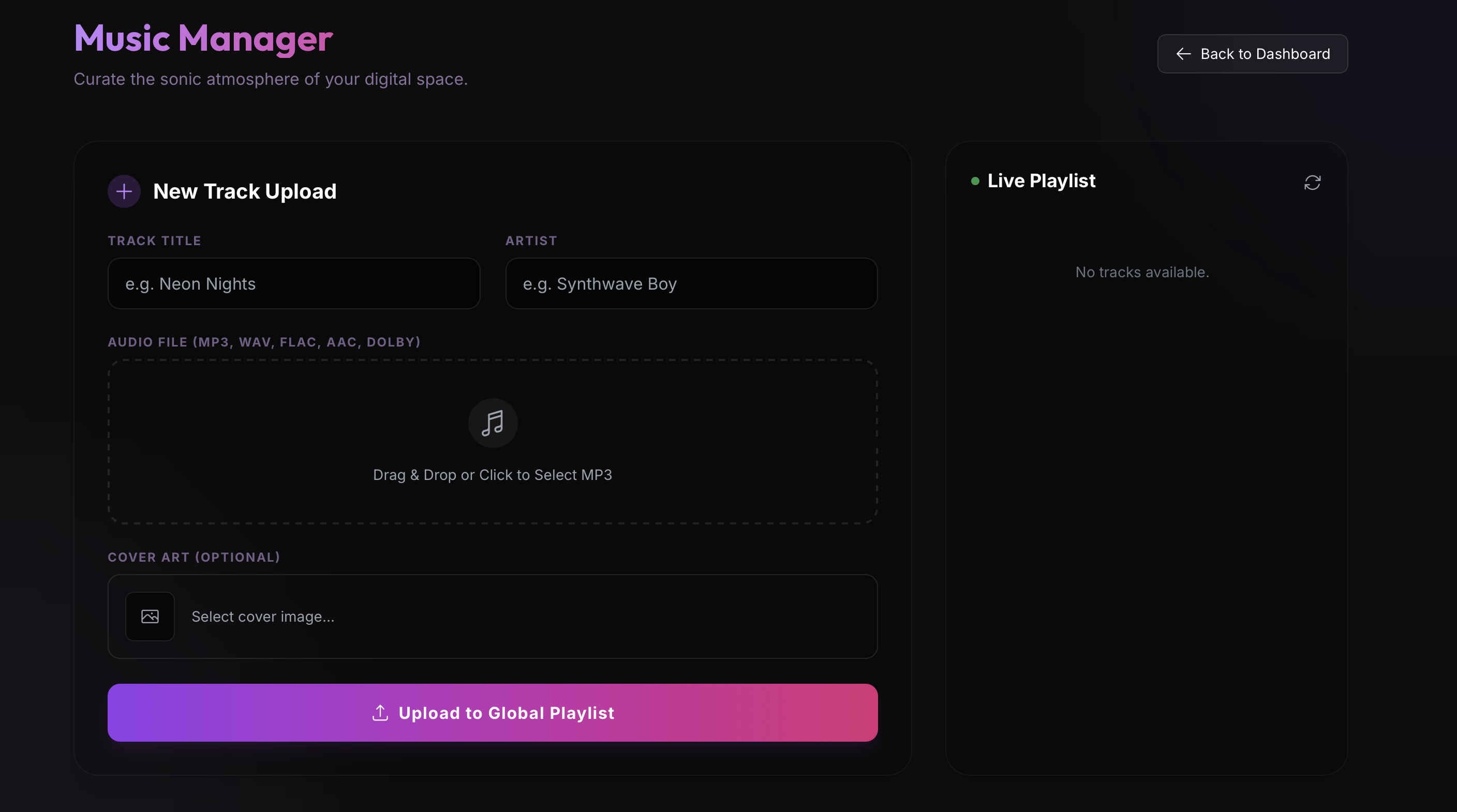Go back to the dashboard
Screen dimensions: 1457x812
click(x=1252, y=54)
